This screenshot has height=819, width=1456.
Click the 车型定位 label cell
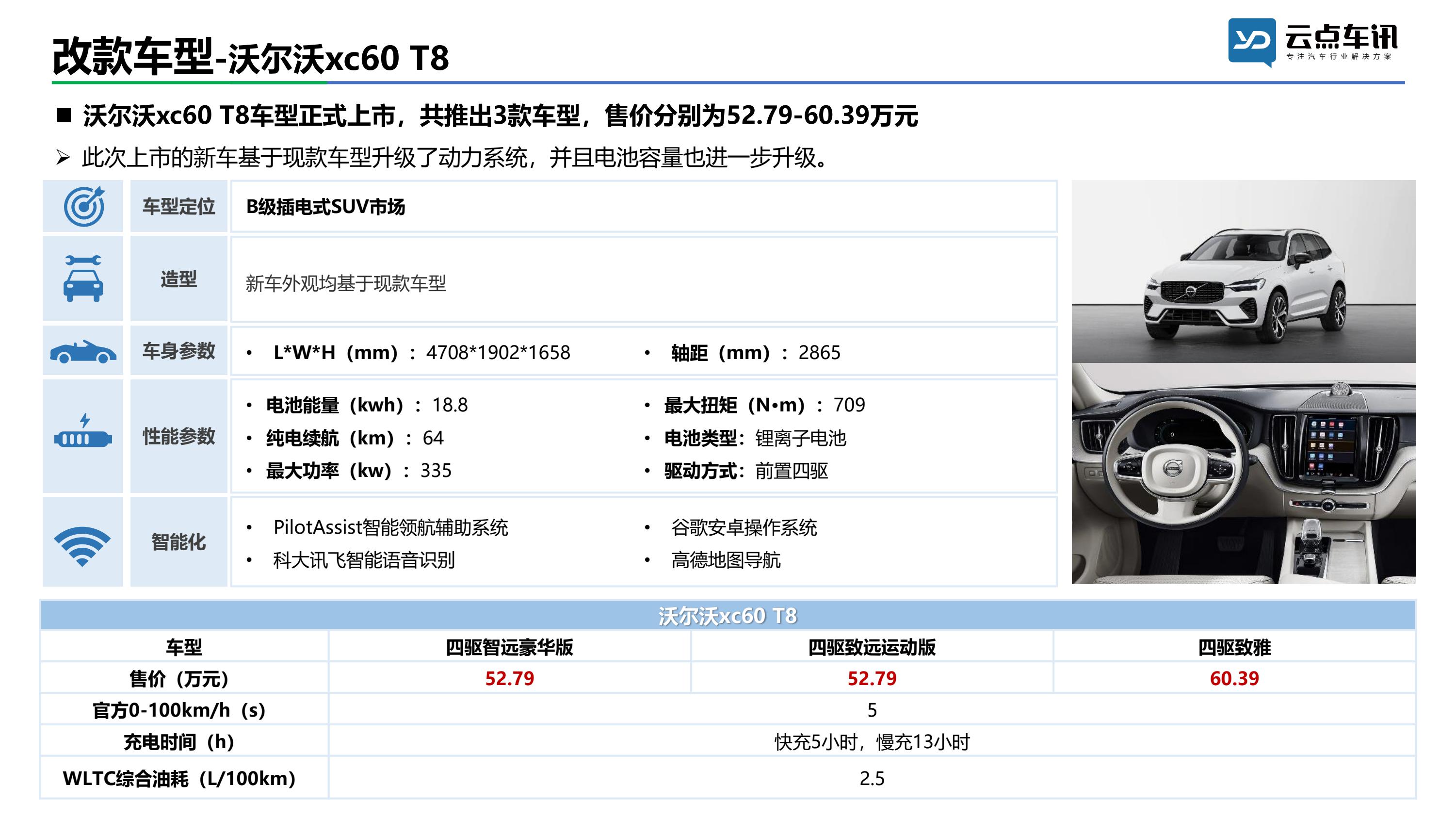(x=178, y=206)
